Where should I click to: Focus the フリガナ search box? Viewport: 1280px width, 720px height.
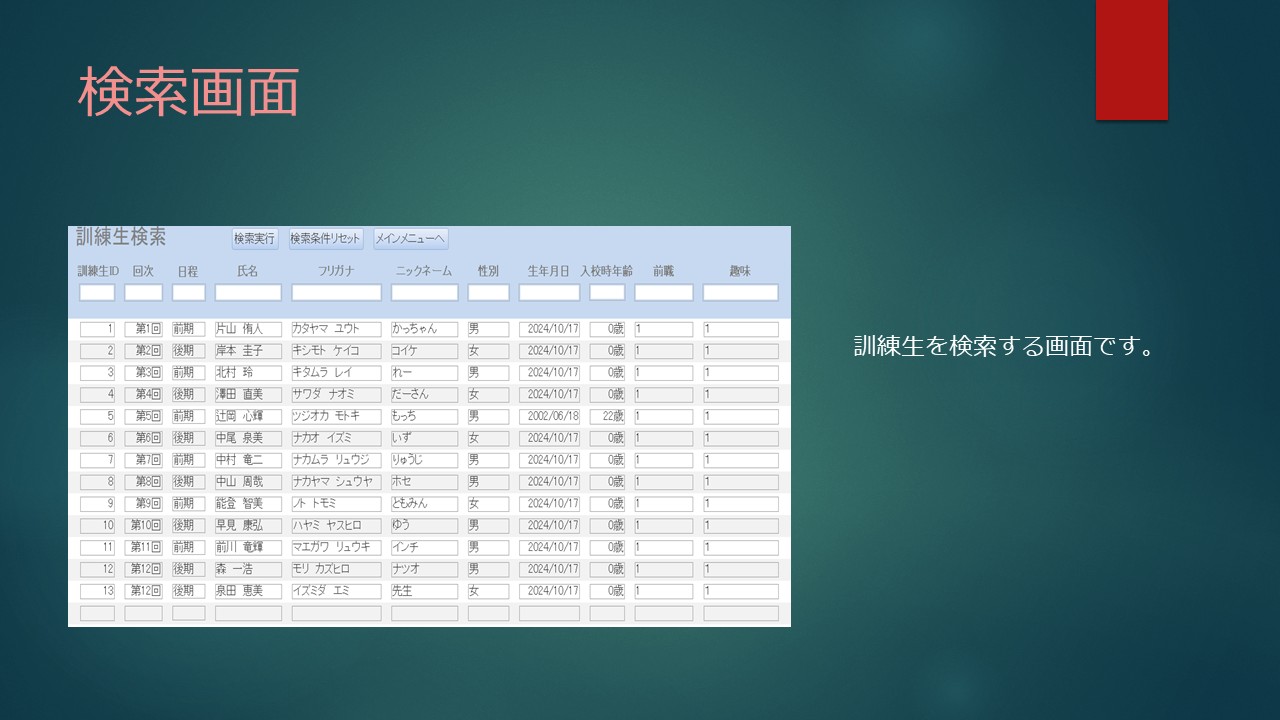pos(336,293)
